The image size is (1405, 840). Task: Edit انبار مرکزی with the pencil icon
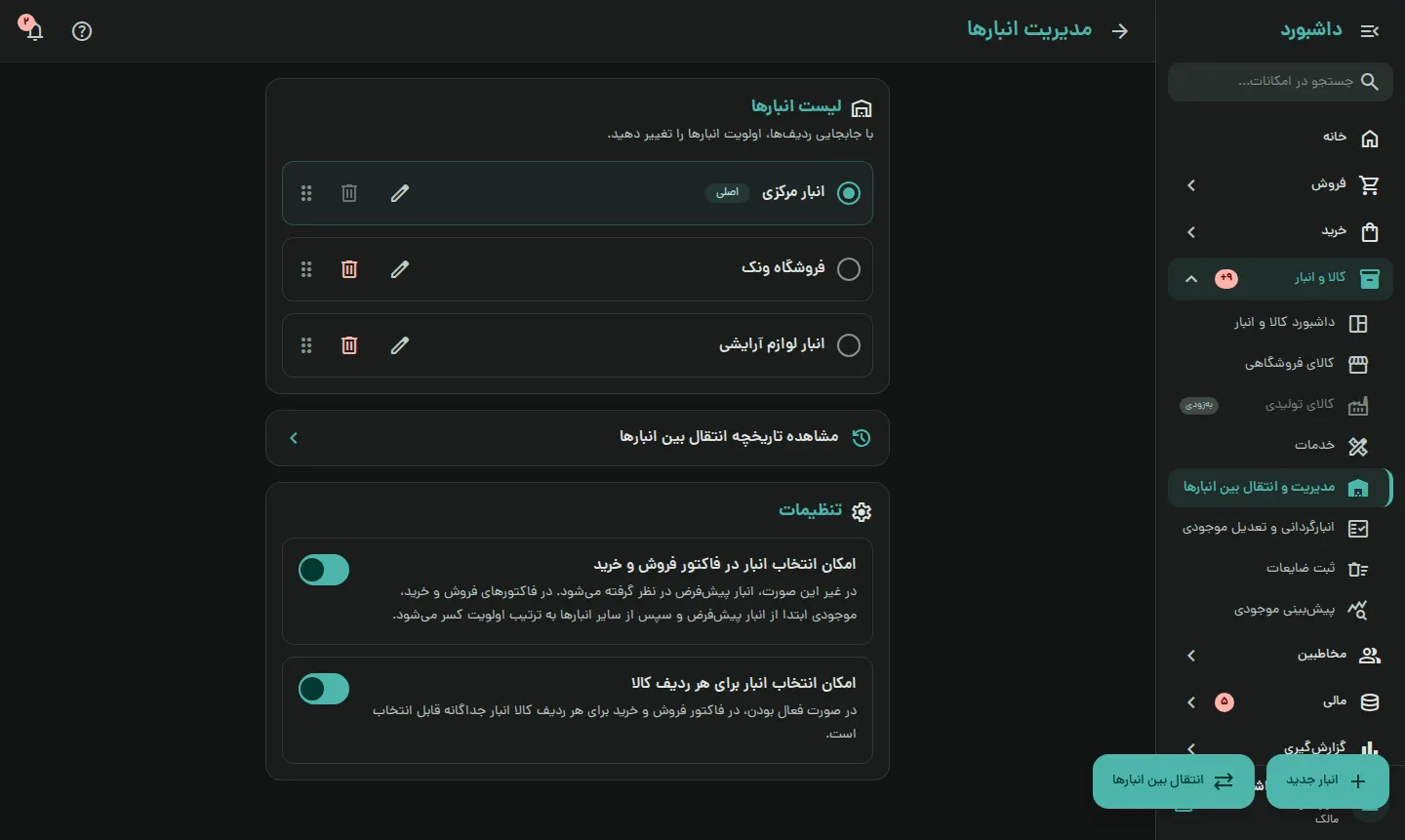(x=400, y=193)
